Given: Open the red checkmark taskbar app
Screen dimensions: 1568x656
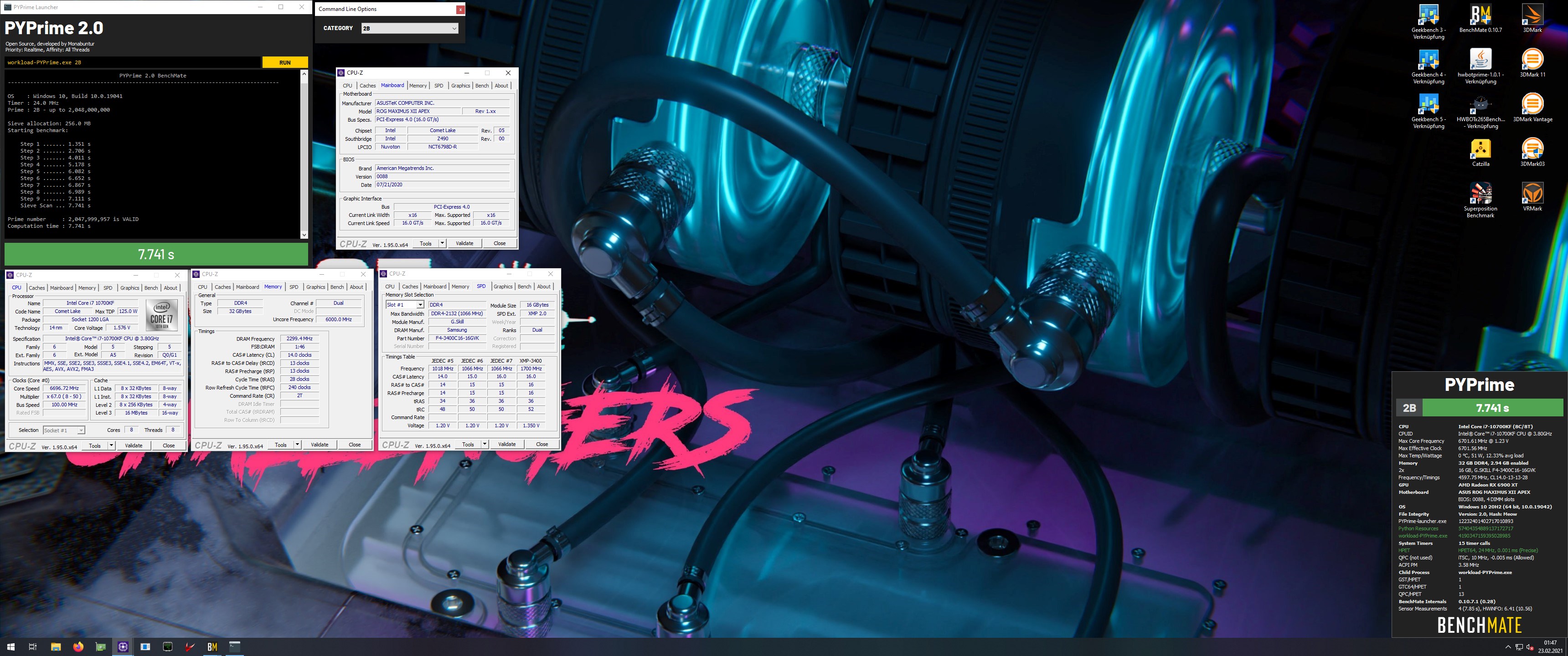Looking at the screenshot, I should pyautogui.click(x=190, y=647).
